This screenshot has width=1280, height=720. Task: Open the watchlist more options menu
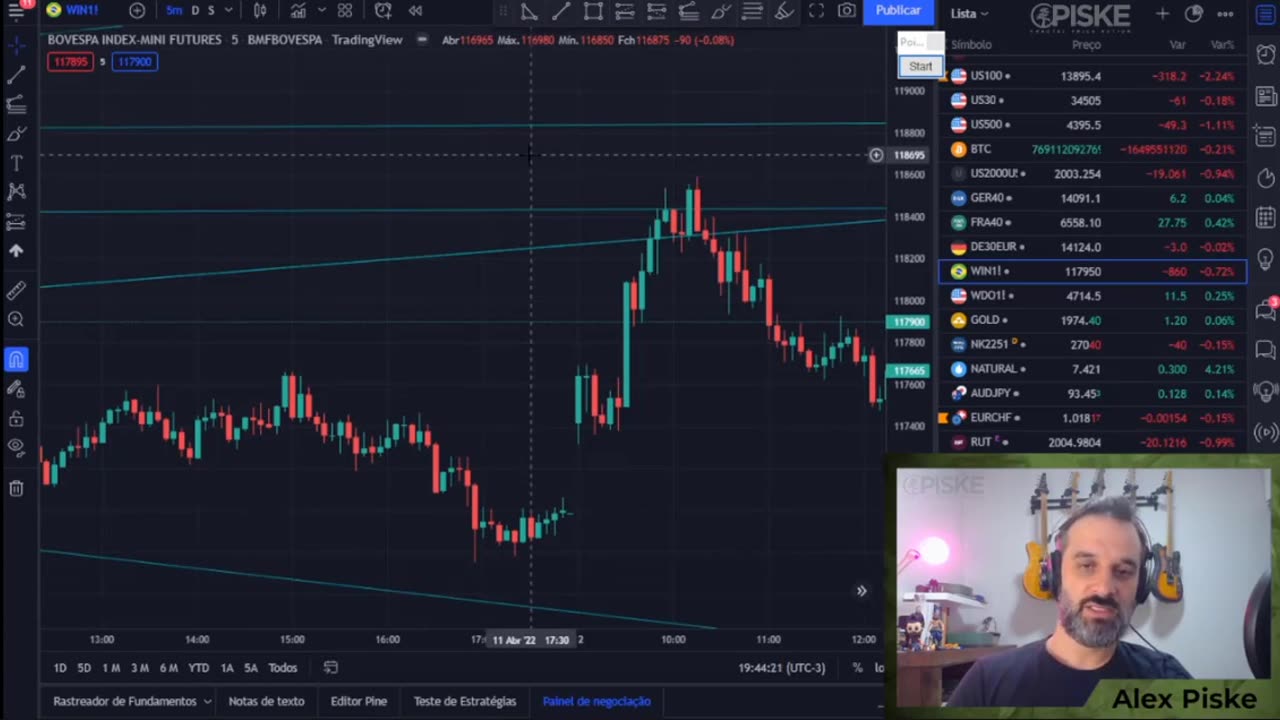1226,14
